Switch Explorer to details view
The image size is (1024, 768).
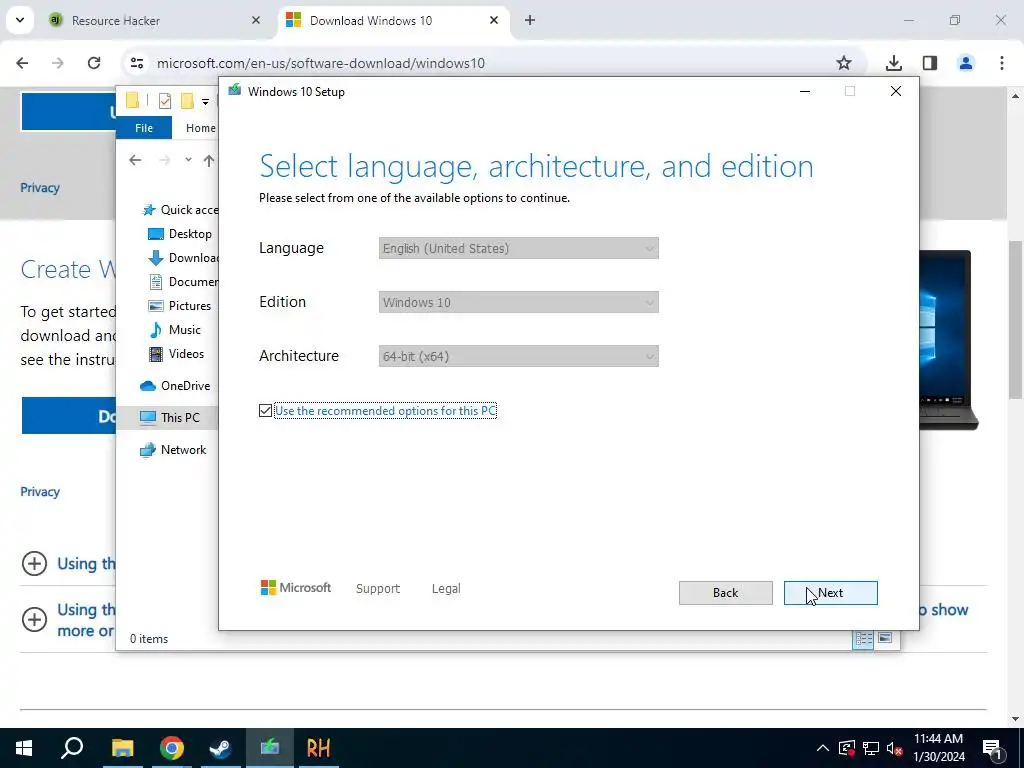[x=863, y=639]
